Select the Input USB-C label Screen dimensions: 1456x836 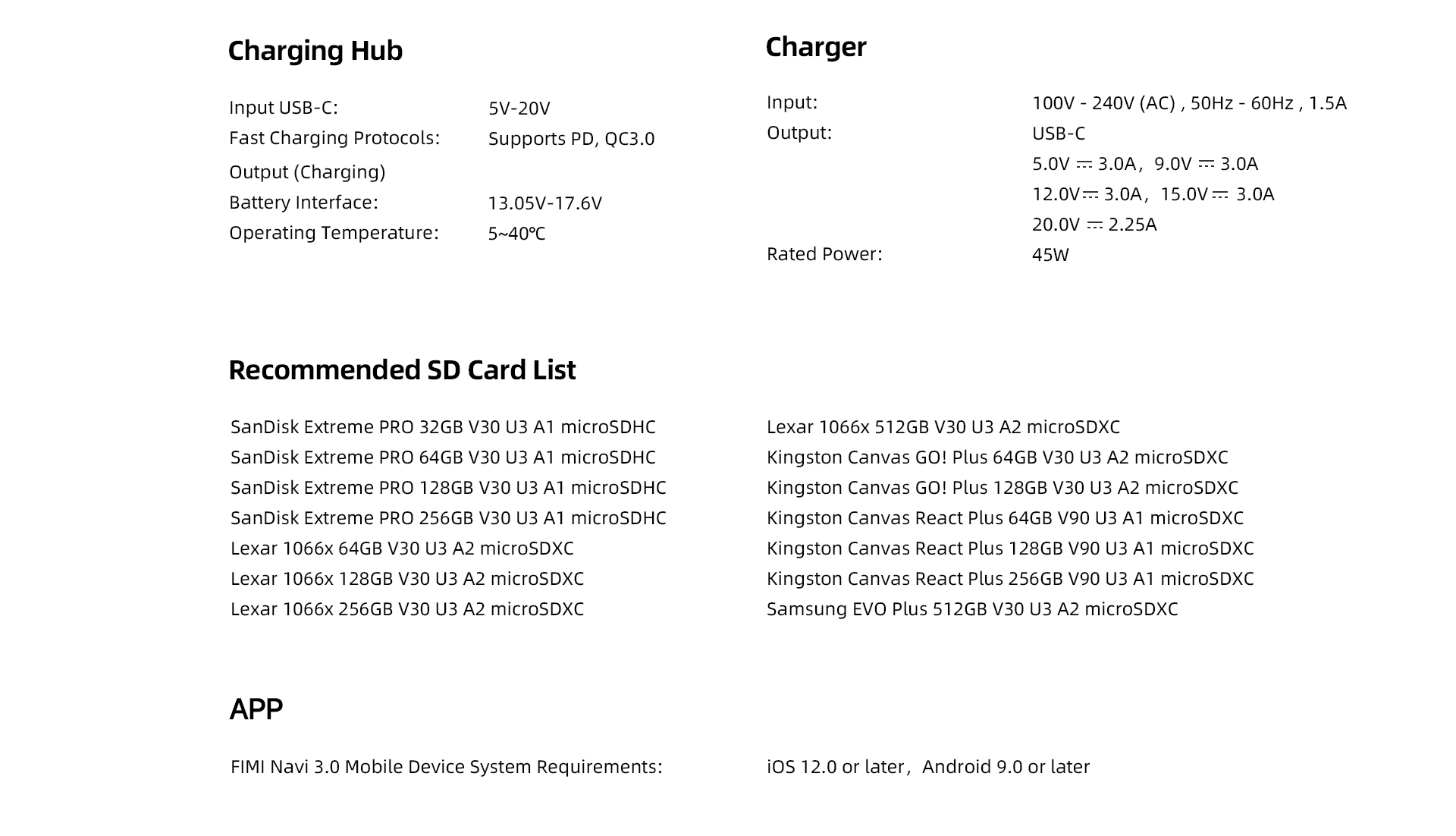(284, 108)
